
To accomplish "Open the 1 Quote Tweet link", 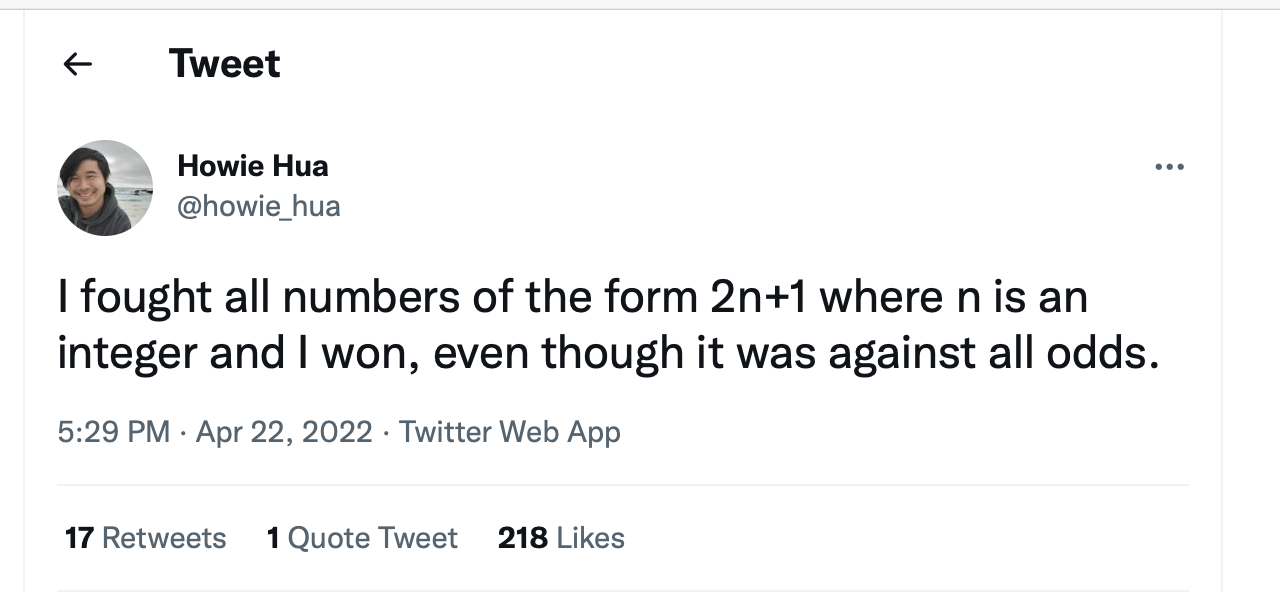I will (x=362, y=538).
